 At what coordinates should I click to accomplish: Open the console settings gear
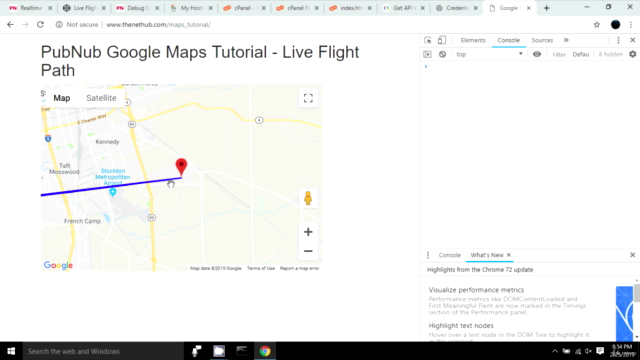click(x=633, y=54)
